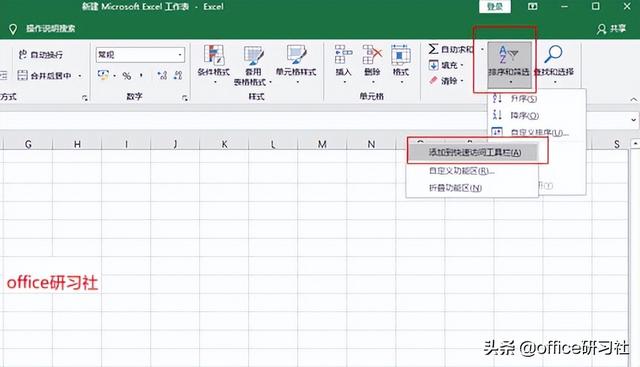Select column H header
The height and width of the screenshot is (367, 640).
pos(77,144)
